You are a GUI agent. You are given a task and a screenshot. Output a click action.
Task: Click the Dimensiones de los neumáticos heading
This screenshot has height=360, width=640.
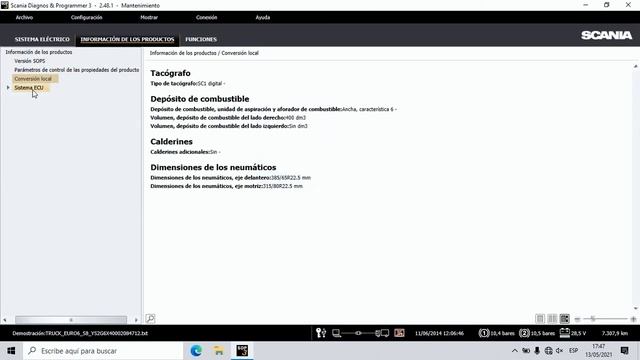pos(213,167)
